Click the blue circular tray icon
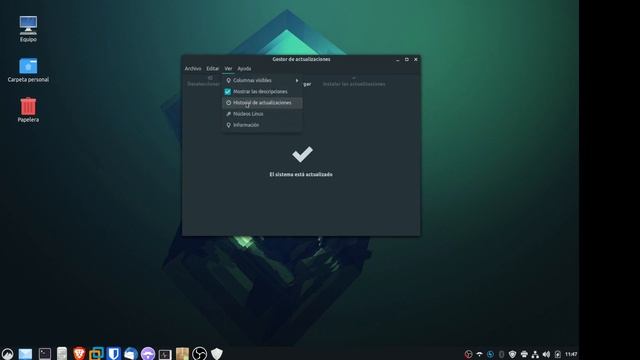Viewport: 640px width, 360px height. [490, 354]
